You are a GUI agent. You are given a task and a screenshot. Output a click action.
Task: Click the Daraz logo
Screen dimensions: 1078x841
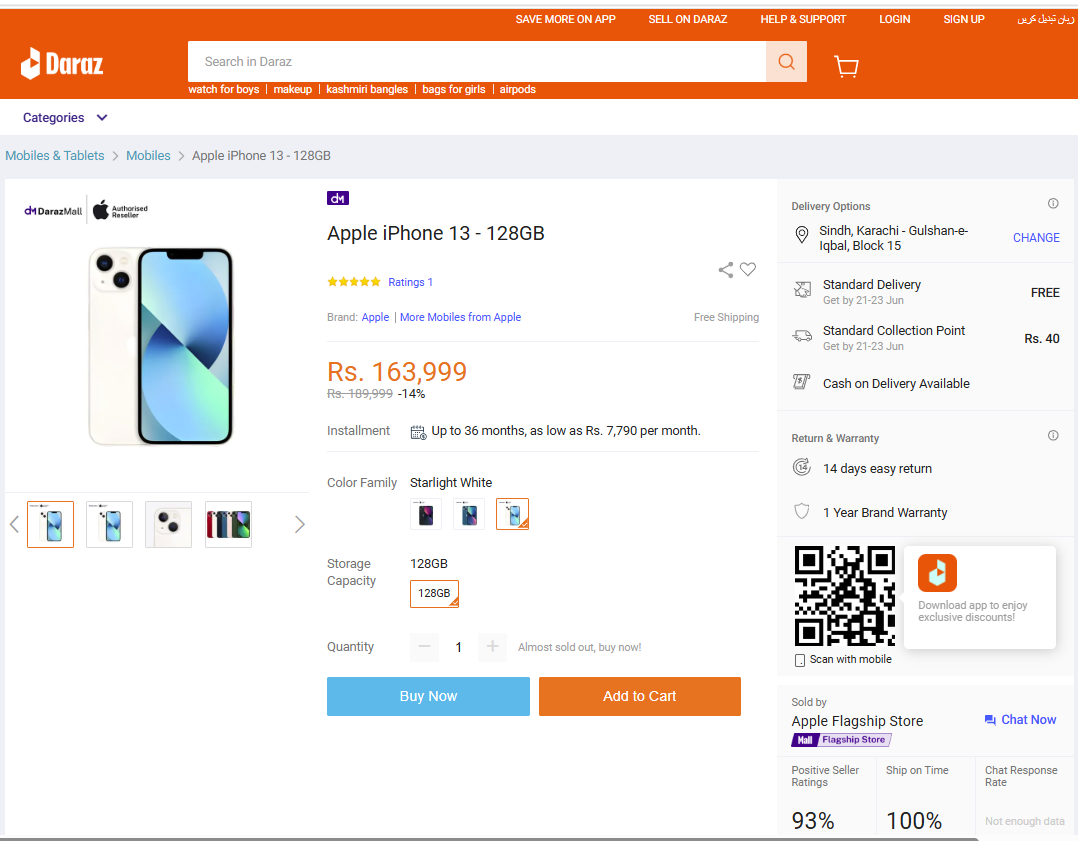[x=62, y=64]
